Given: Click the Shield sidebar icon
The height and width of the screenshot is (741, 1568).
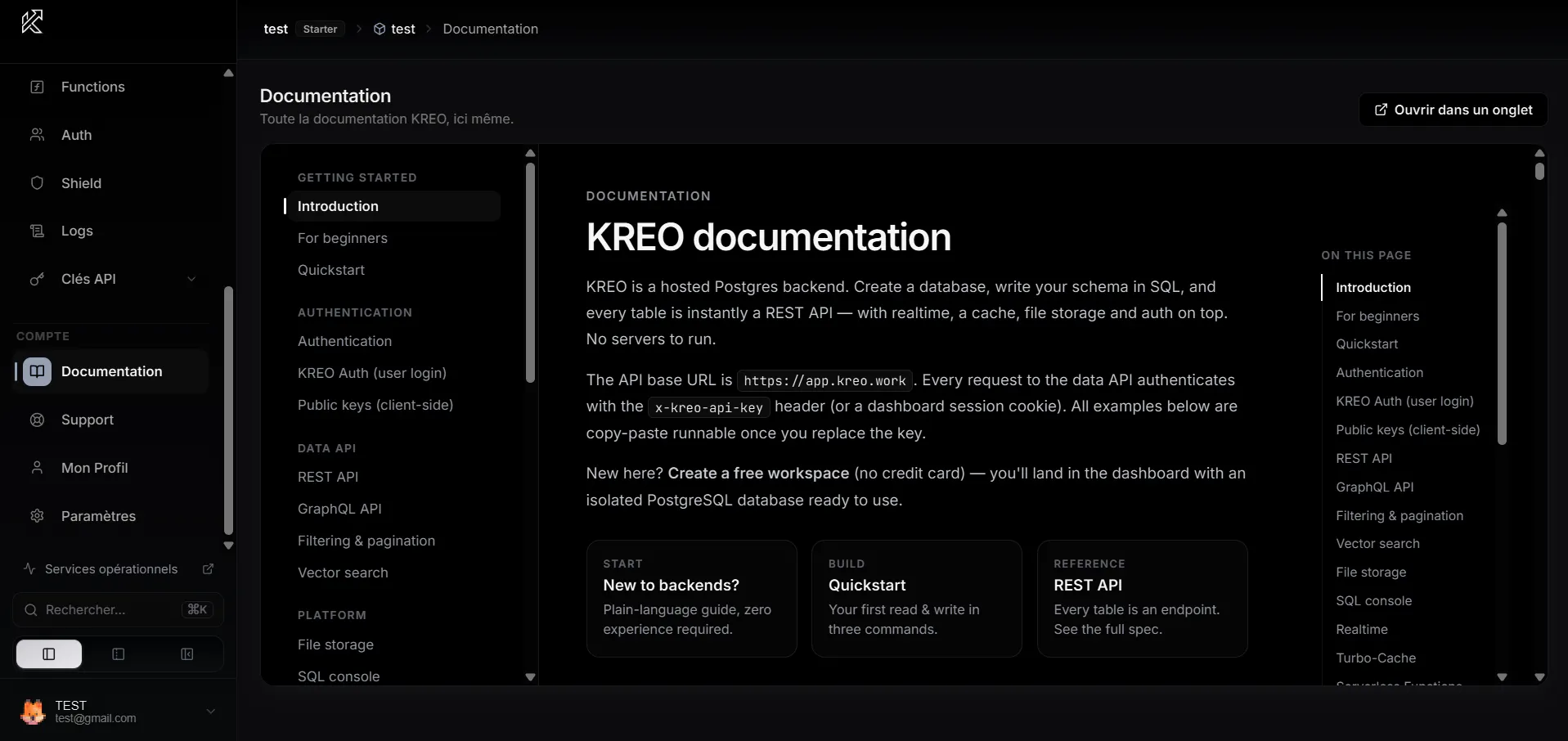Looking at the screenshot, I should coord(37,183).
